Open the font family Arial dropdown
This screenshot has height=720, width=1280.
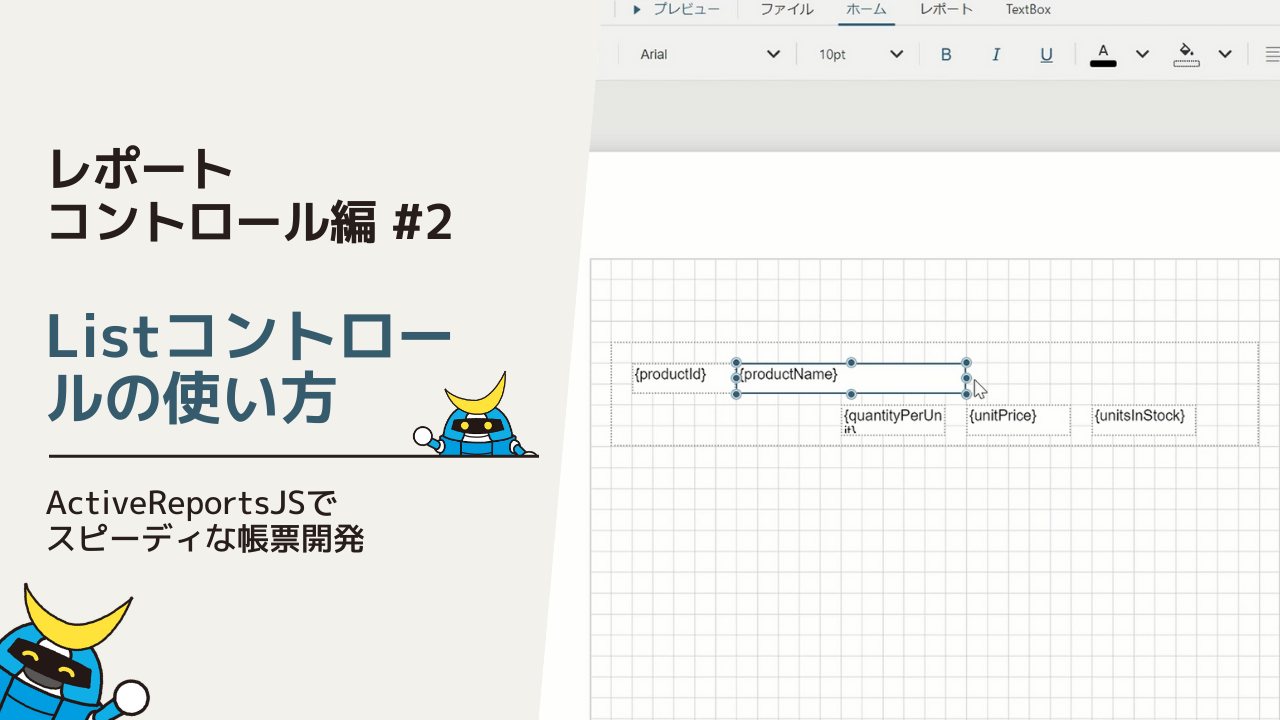709,55
